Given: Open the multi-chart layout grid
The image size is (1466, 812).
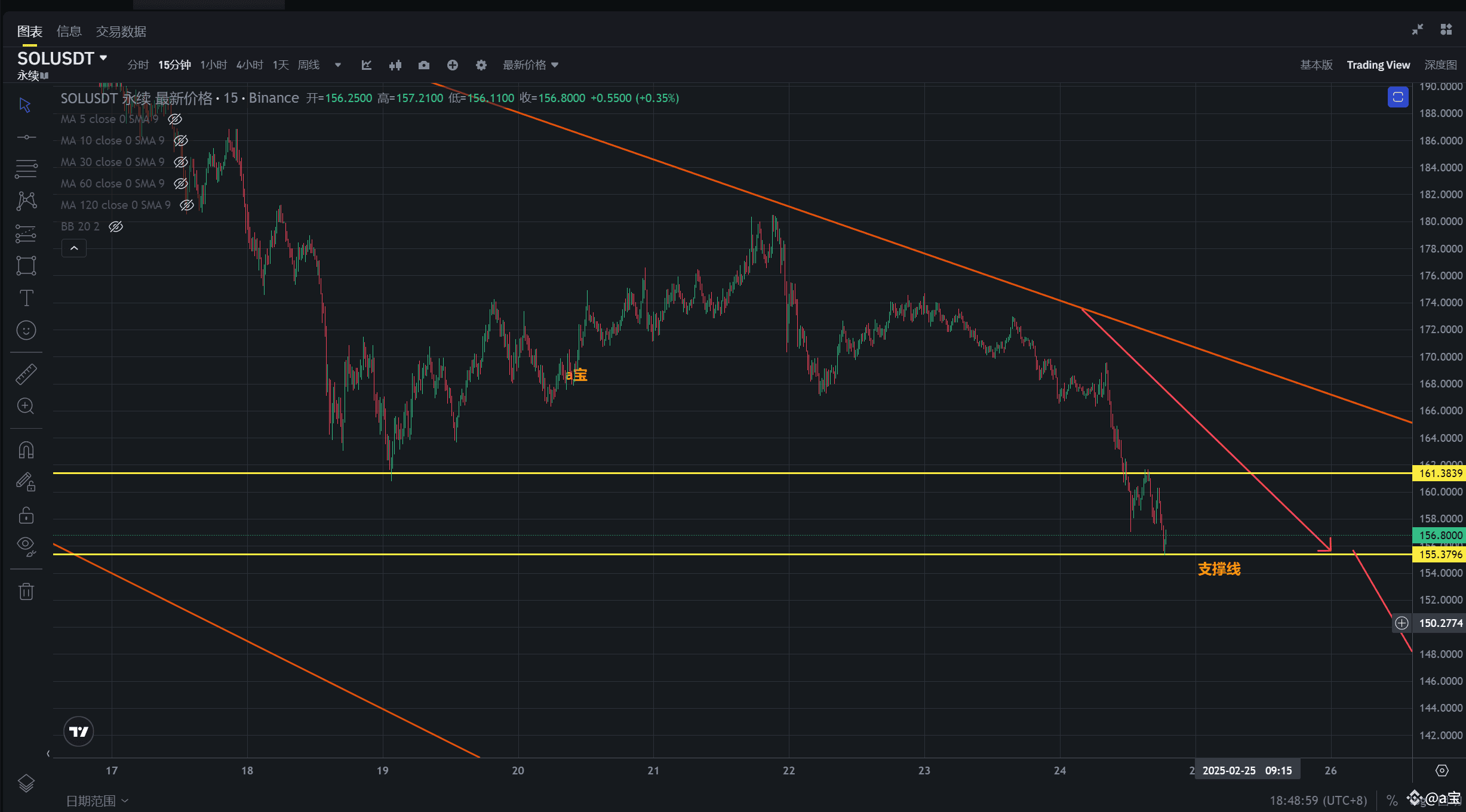Looking at the screenshot, I should tap(1446, 29).
